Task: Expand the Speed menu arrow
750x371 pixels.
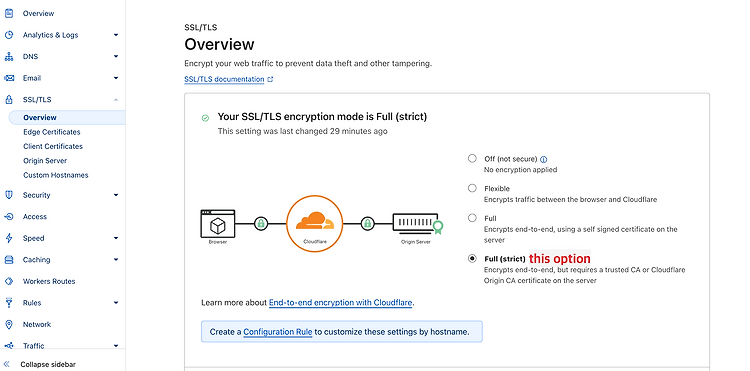Action: coord(116,238)
